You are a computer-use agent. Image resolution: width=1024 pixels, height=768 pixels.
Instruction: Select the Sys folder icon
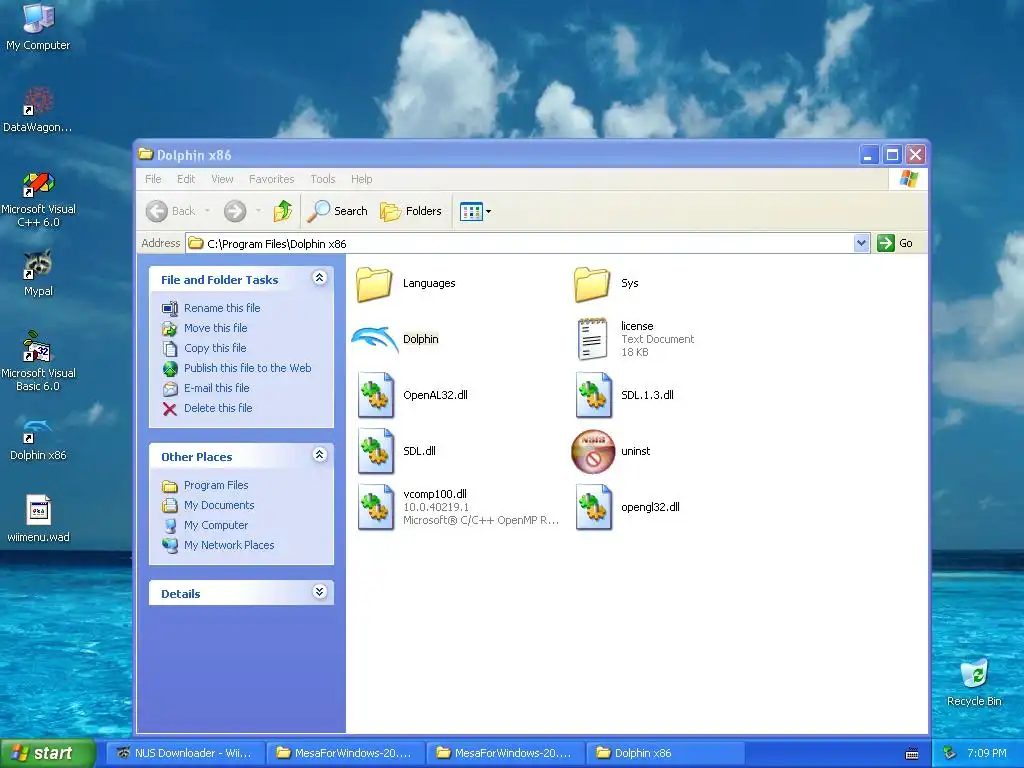pyautogui.click(x=592, y=284)
